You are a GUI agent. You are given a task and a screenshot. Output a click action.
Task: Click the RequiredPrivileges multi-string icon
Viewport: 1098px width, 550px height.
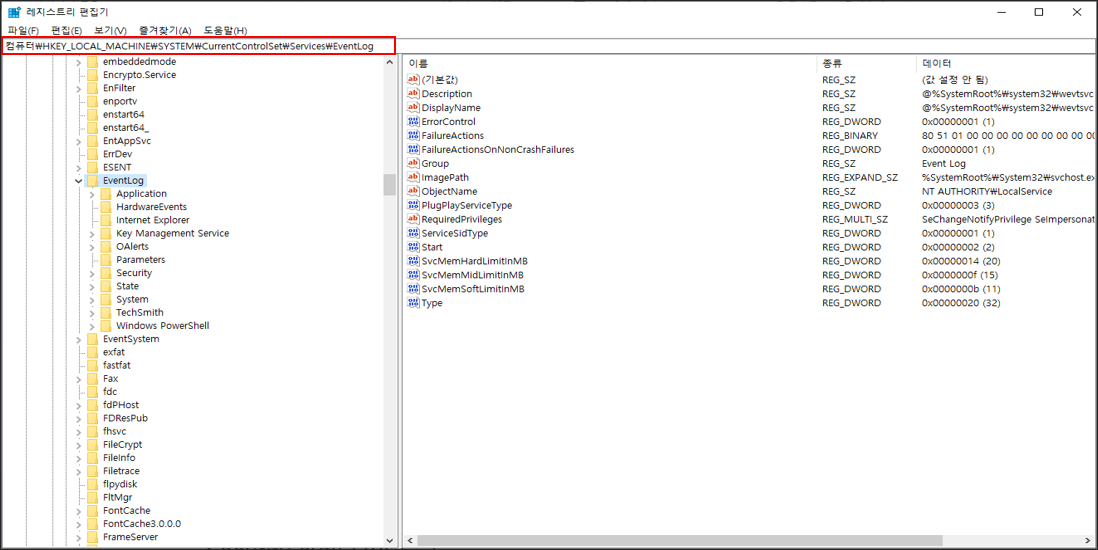[x=413, y=219]
